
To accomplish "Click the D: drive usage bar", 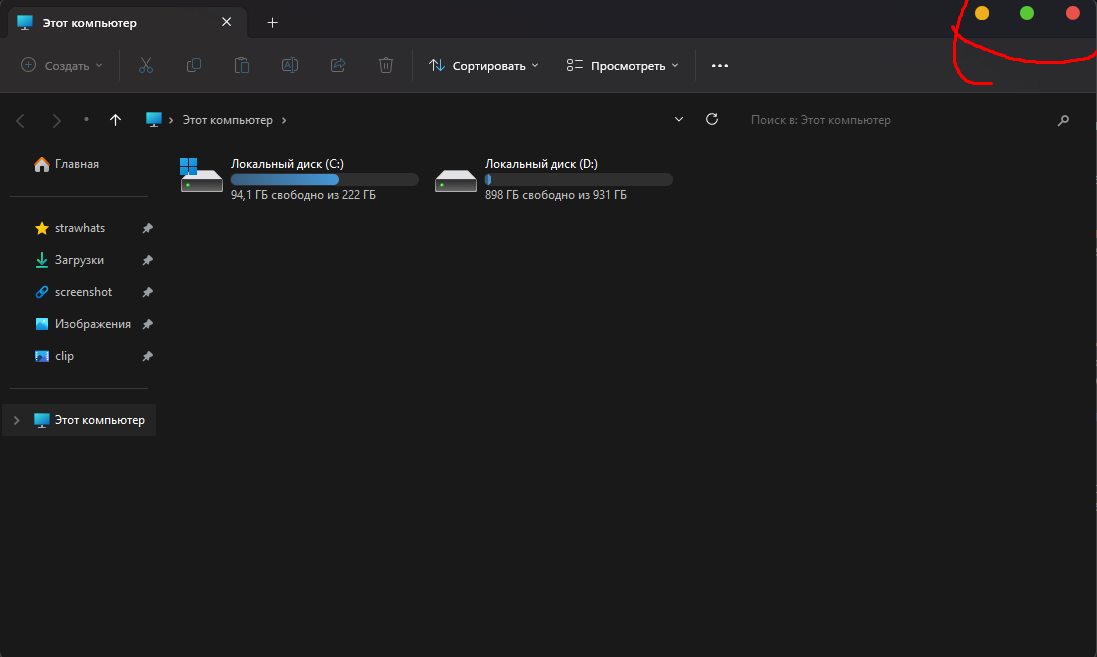I will 579,180.
